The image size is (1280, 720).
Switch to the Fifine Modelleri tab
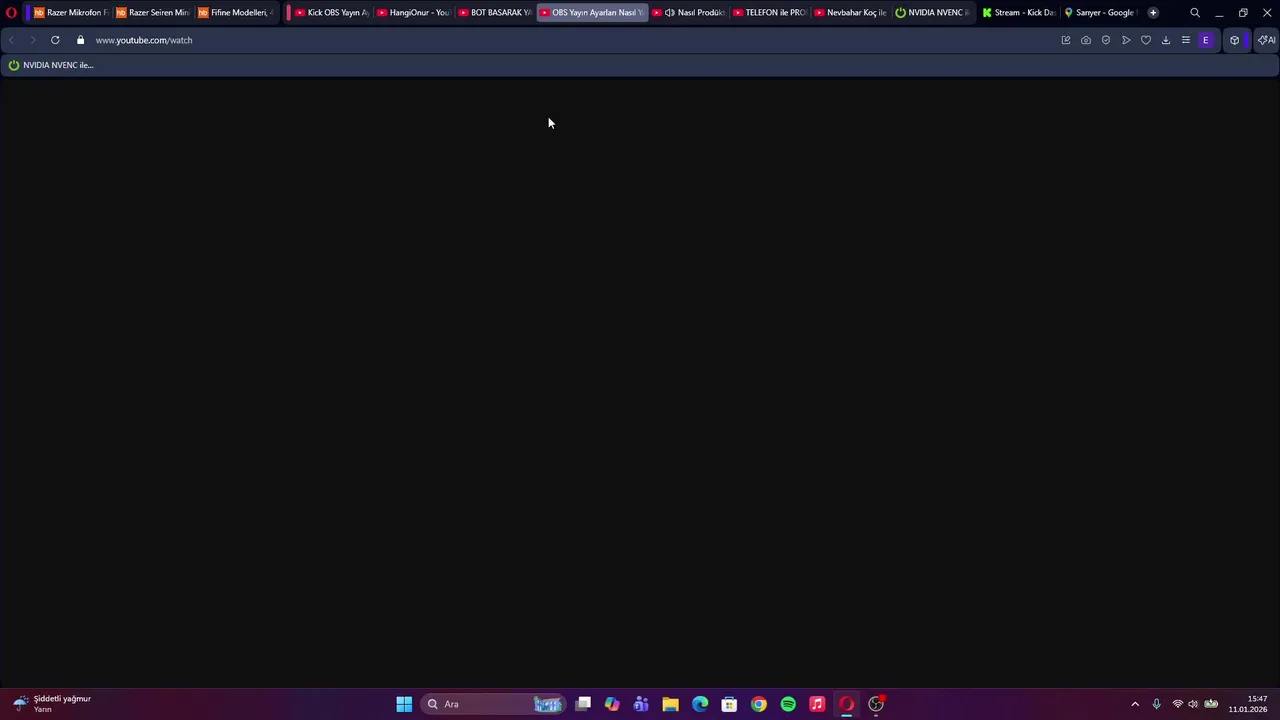point(235,13)
